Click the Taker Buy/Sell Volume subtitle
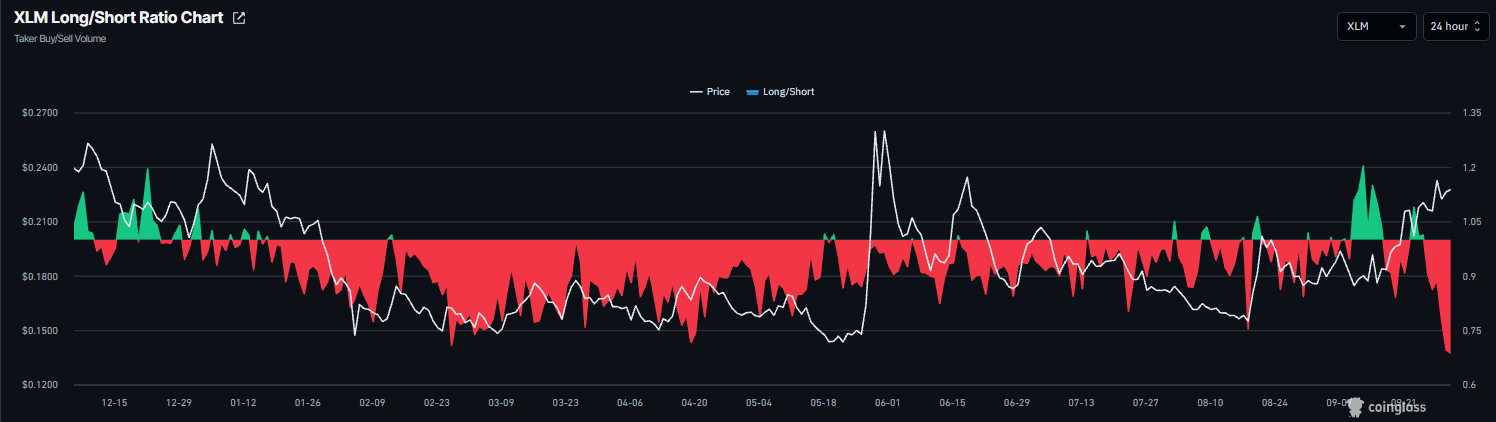 (x=60, y=39)
